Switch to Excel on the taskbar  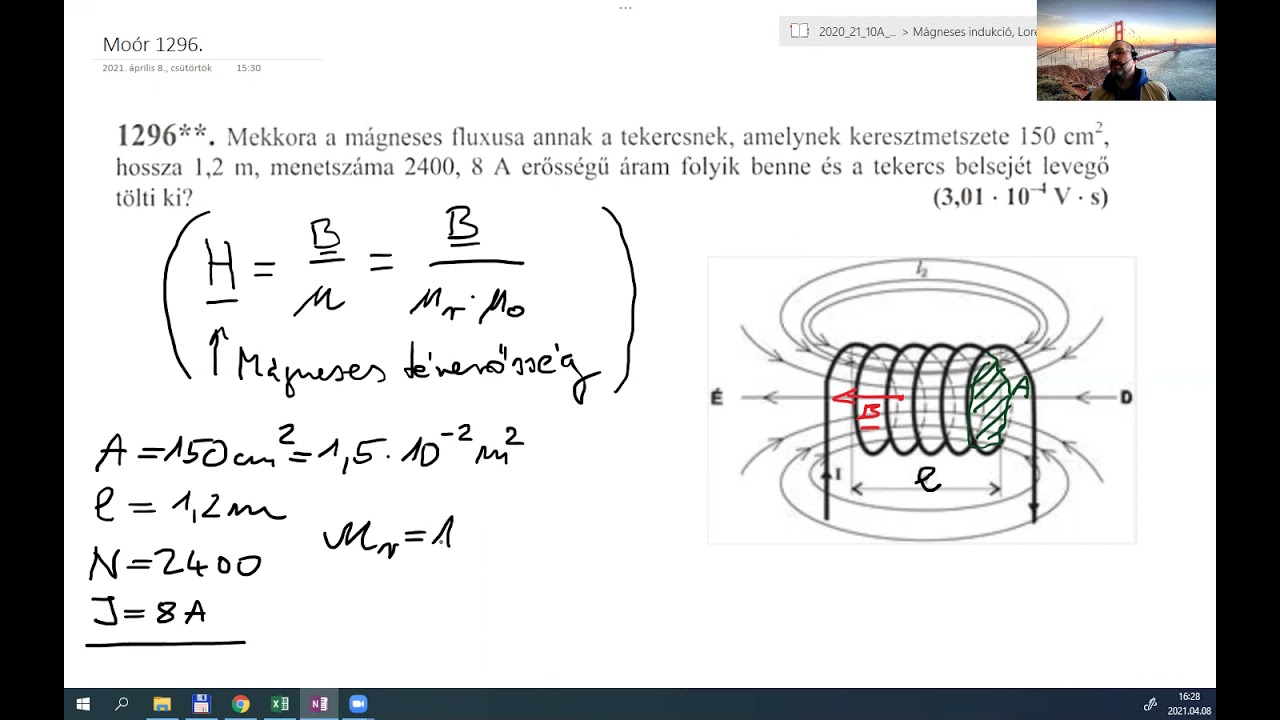[280, 704]
